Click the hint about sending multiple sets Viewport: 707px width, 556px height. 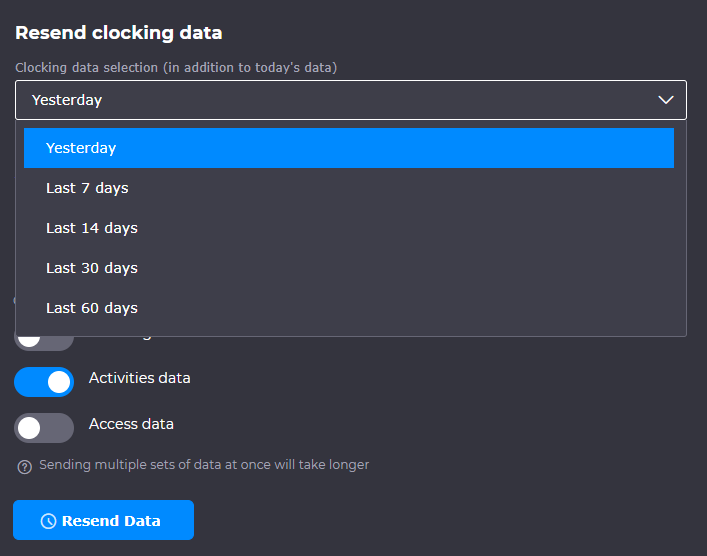click(204, 465)
